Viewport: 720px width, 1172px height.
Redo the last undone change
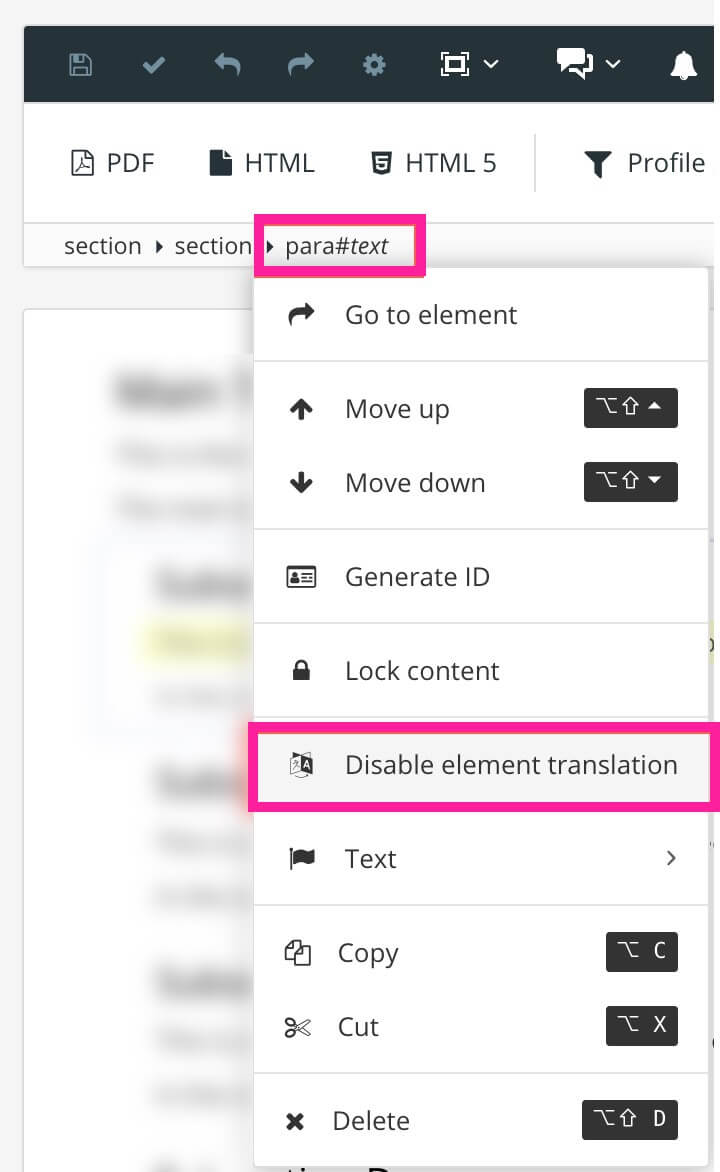pyautogui.click(x=299, y=64)
